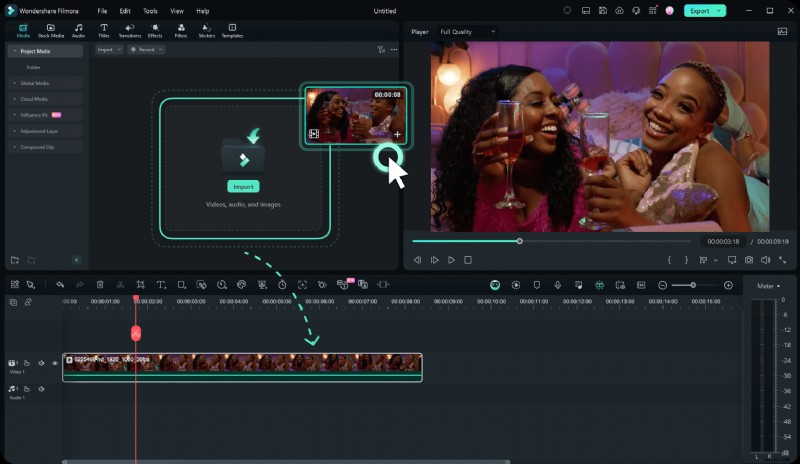800x464 pixels.
Task: Hide Video 1 track with eye icon
Action: (x=55, y=363)
